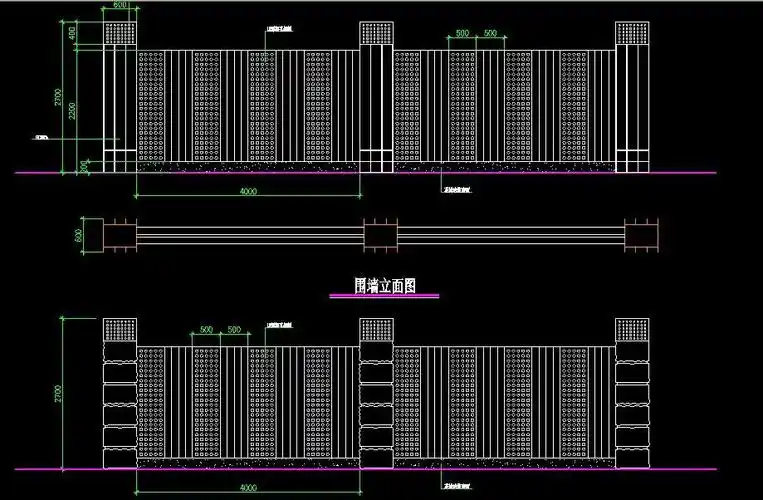
Task: Select the 600 dimension beside the plan view
Action: [x=78, y=236]
